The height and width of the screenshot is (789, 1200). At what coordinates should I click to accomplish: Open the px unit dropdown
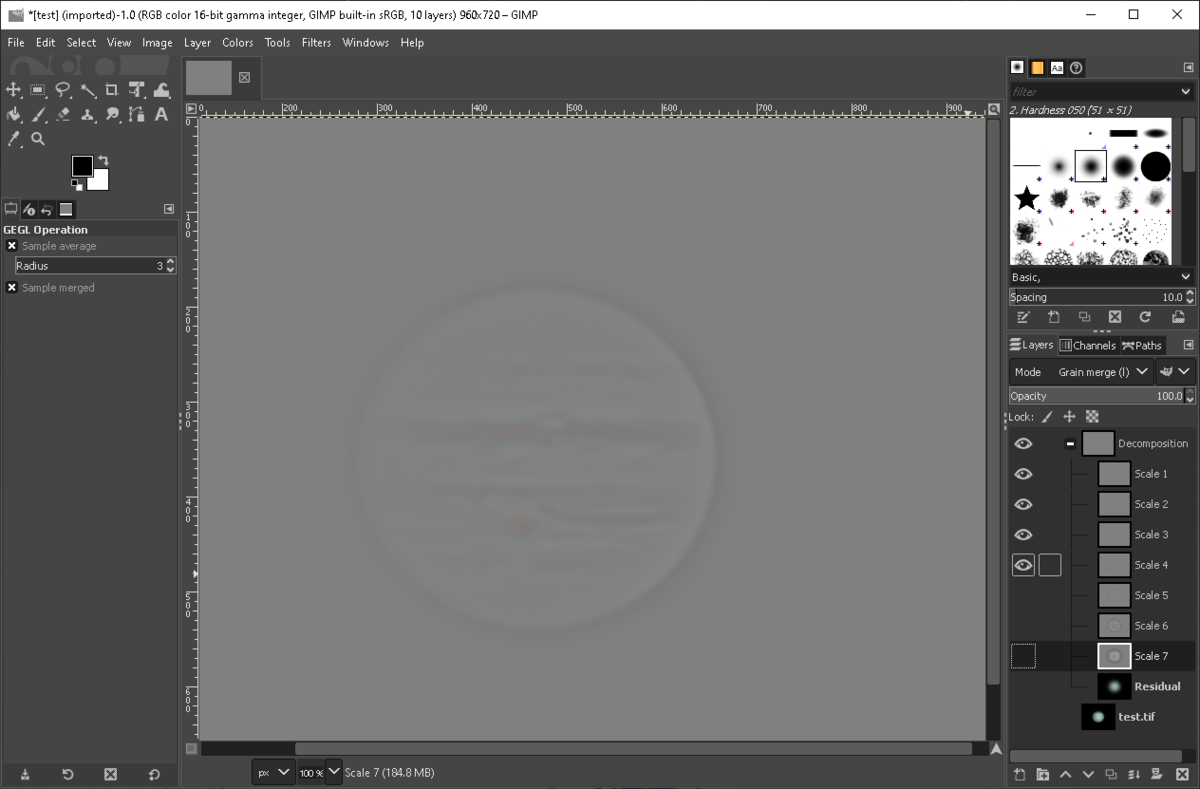(x=274, y=772)
